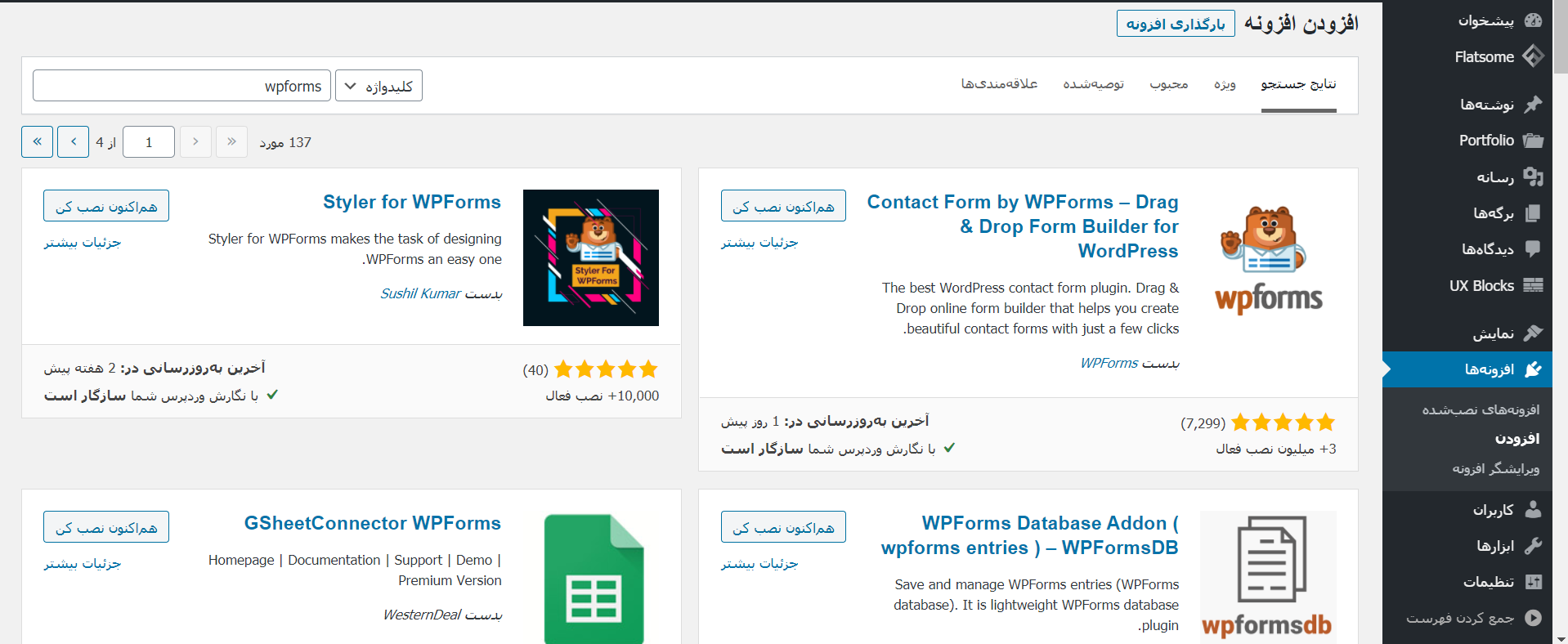
Task: Click the UX Blocks grid icon
Action: click(x=1533, y=285)
